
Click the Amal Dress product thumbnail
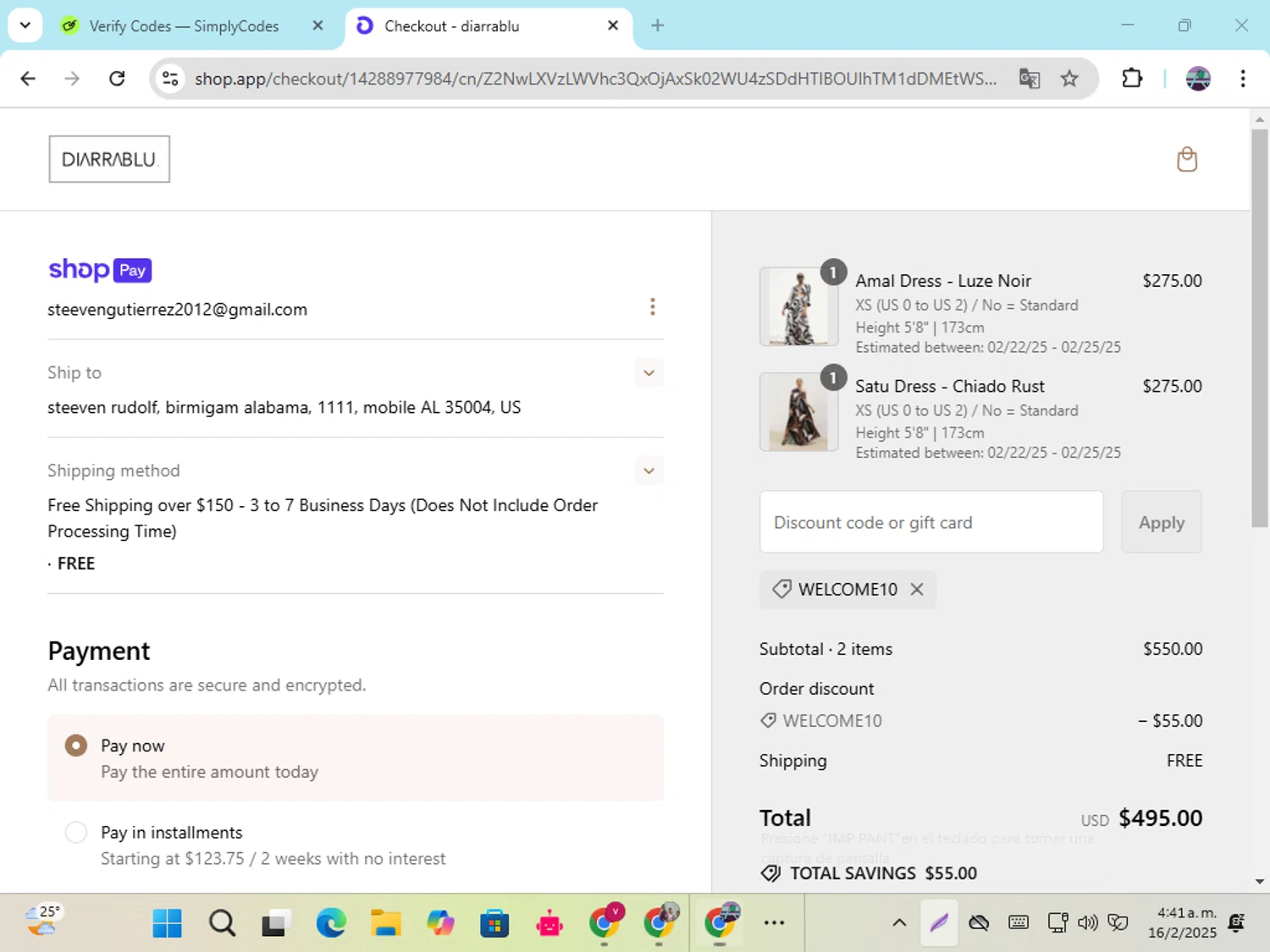pos(798,306)
